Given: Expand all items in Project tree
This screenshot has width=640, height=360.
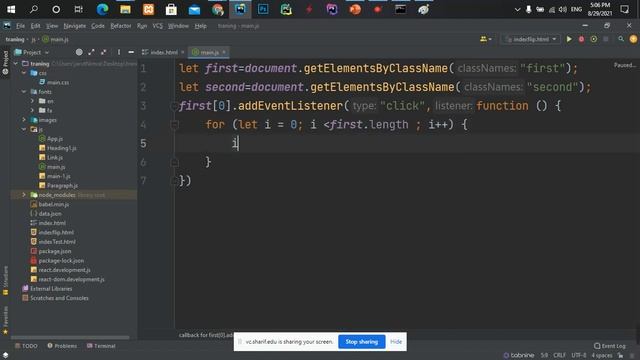Looking at the screenshot, I should coord(91,52).
